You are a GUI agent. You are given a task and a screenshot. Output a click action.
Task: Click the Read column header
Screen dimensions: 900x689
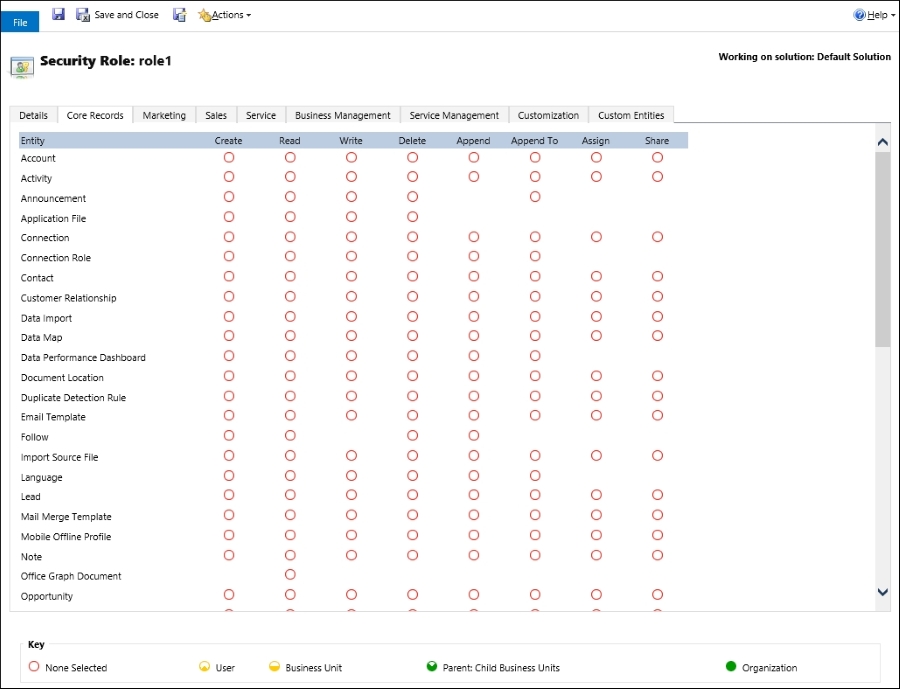pos(290,141)
